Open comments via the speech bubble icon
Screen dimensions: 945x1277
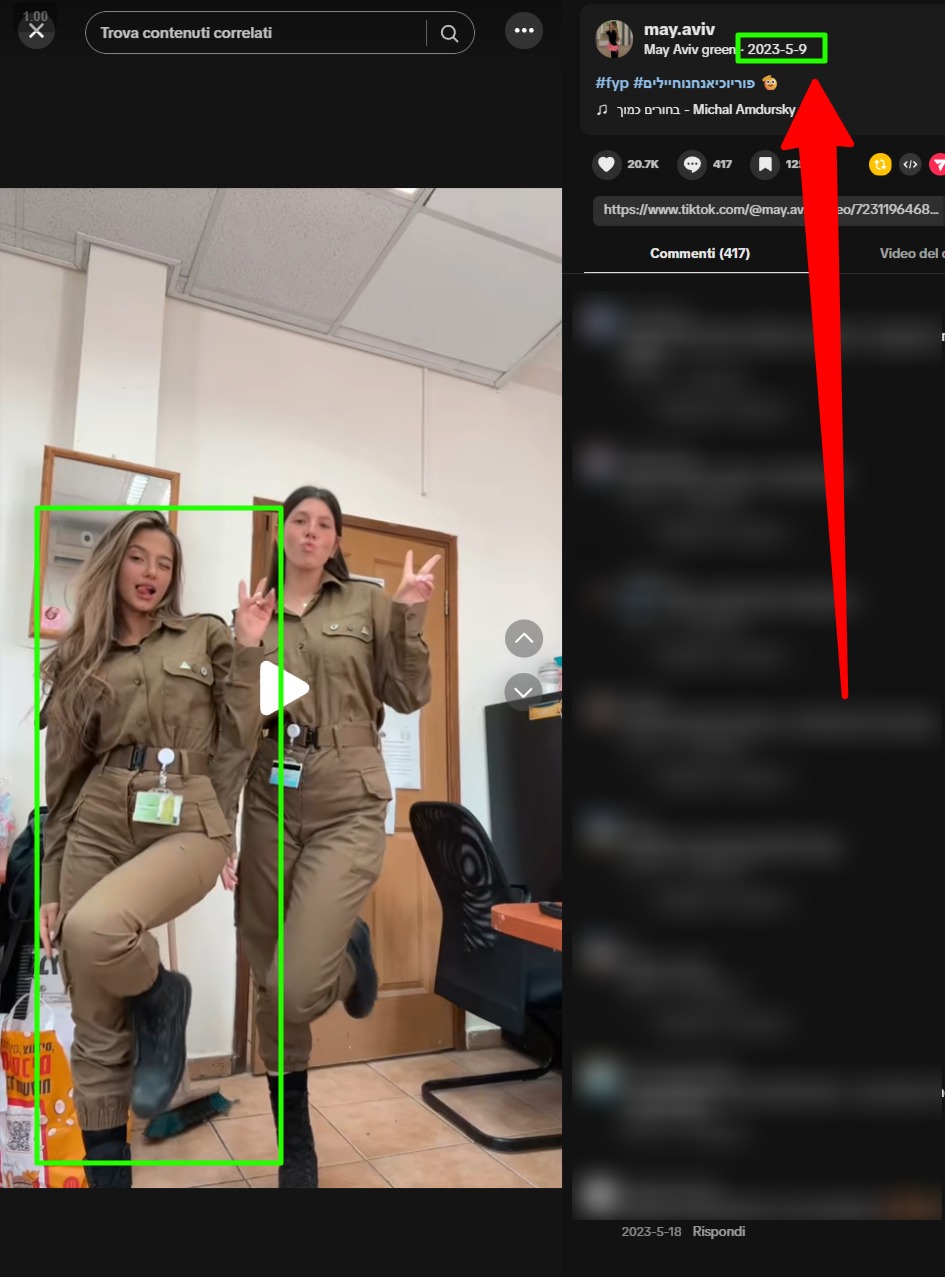pos(692,164)
